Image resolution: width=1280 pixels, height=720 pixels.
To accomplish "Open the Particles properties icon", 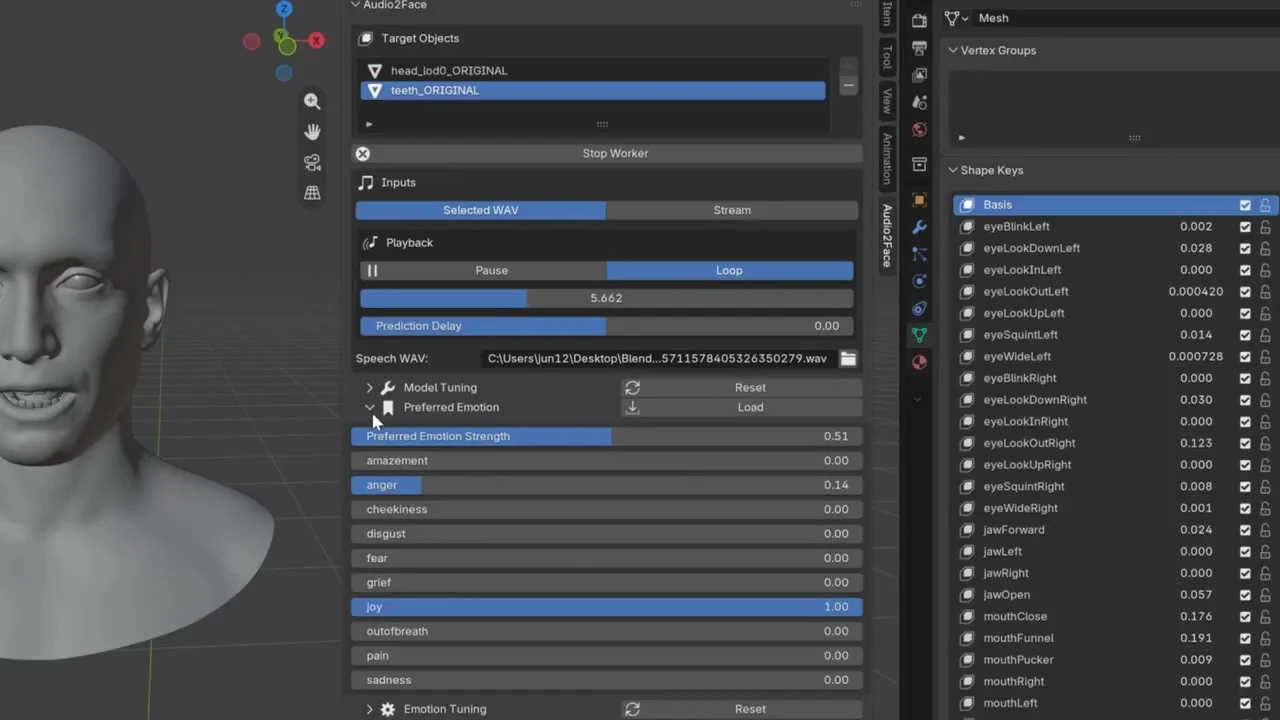I will 920,254.
